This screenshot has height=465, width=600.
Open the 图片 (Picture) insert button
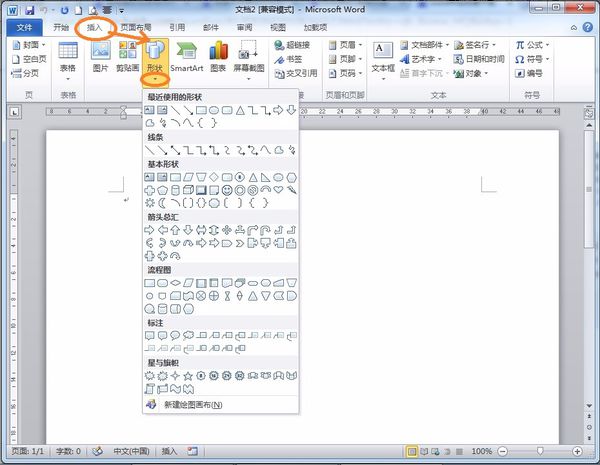click(101, 56)
